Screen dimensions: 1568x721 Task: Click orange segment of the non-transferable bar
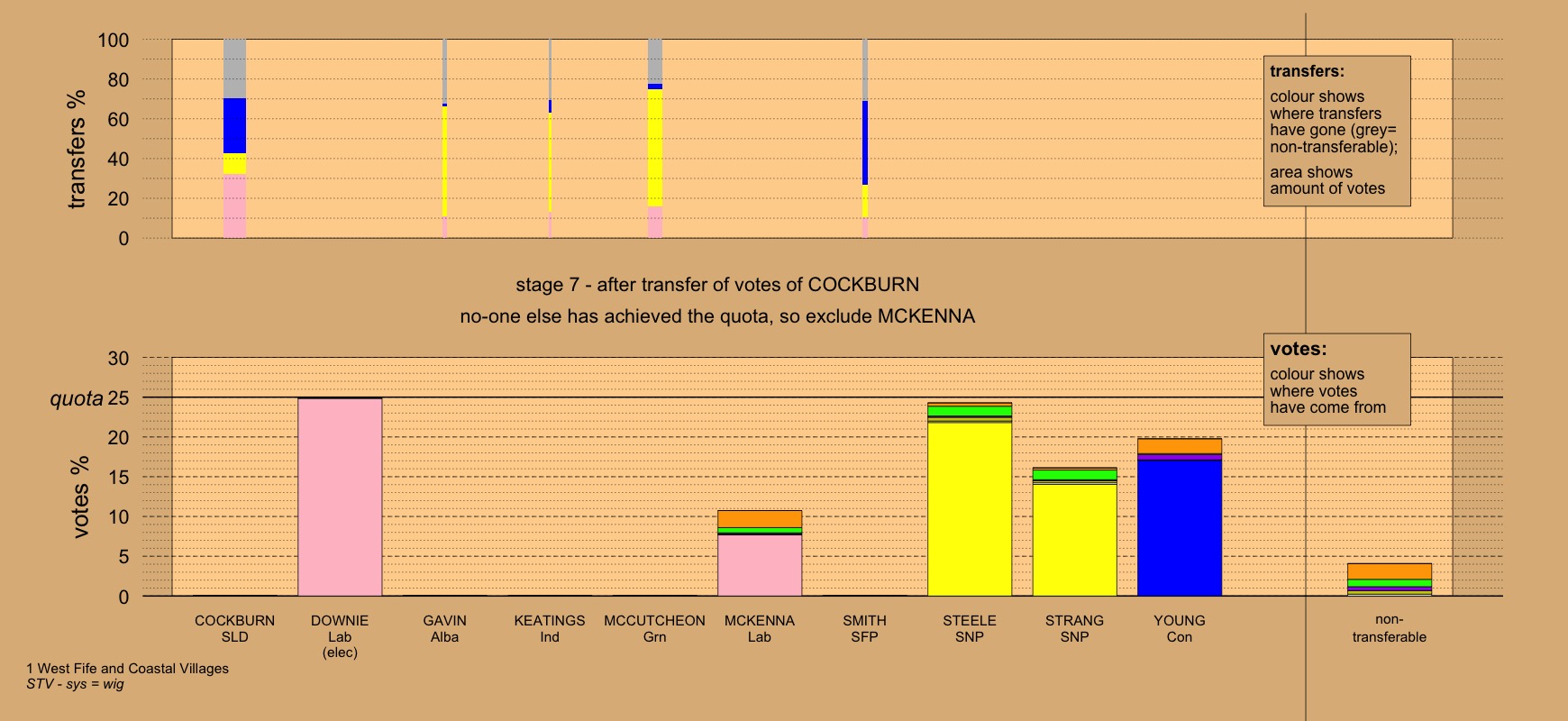click(1389, 571)
